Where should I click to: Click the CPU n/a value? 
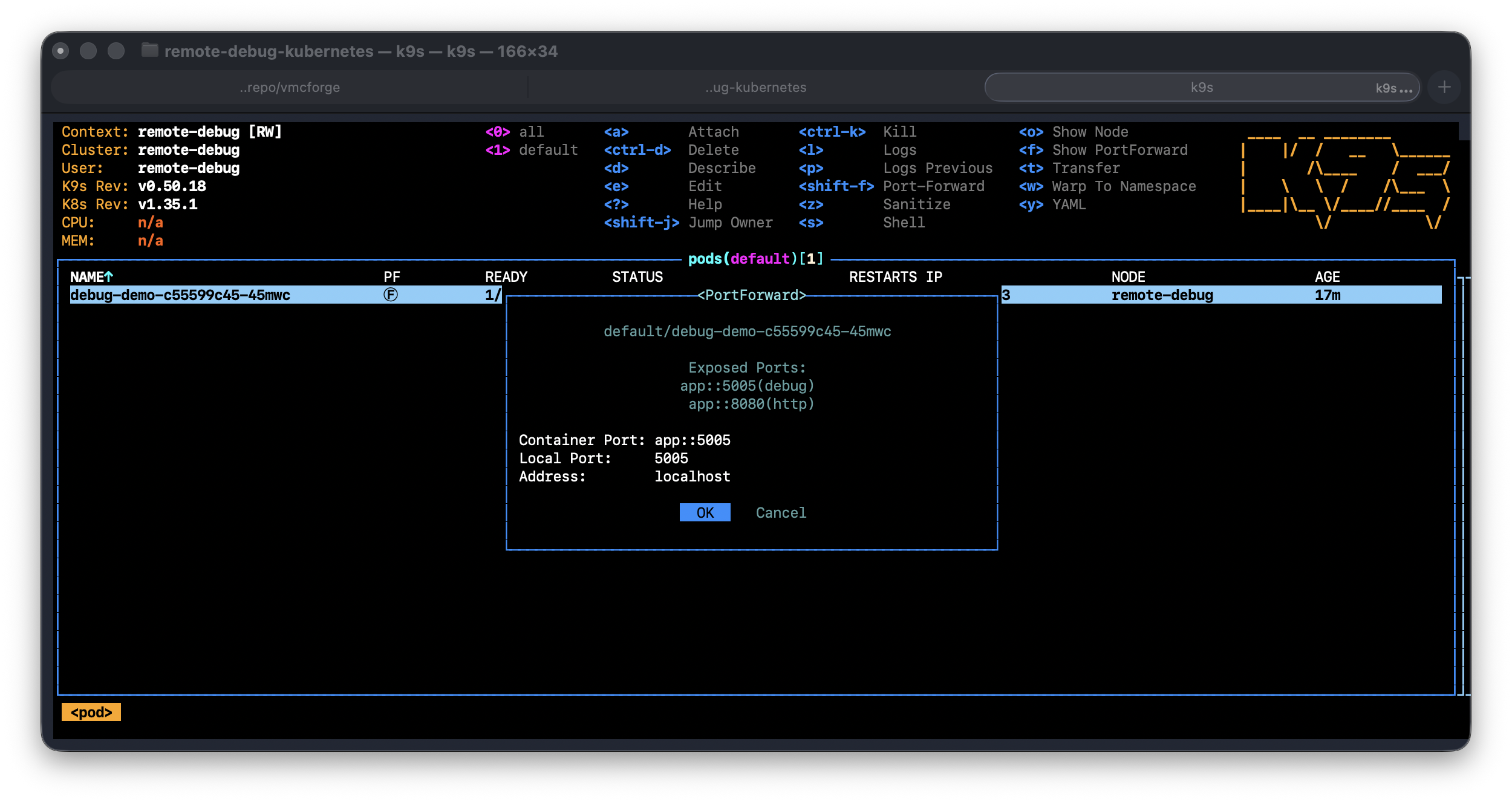click(x=151, y=222)
